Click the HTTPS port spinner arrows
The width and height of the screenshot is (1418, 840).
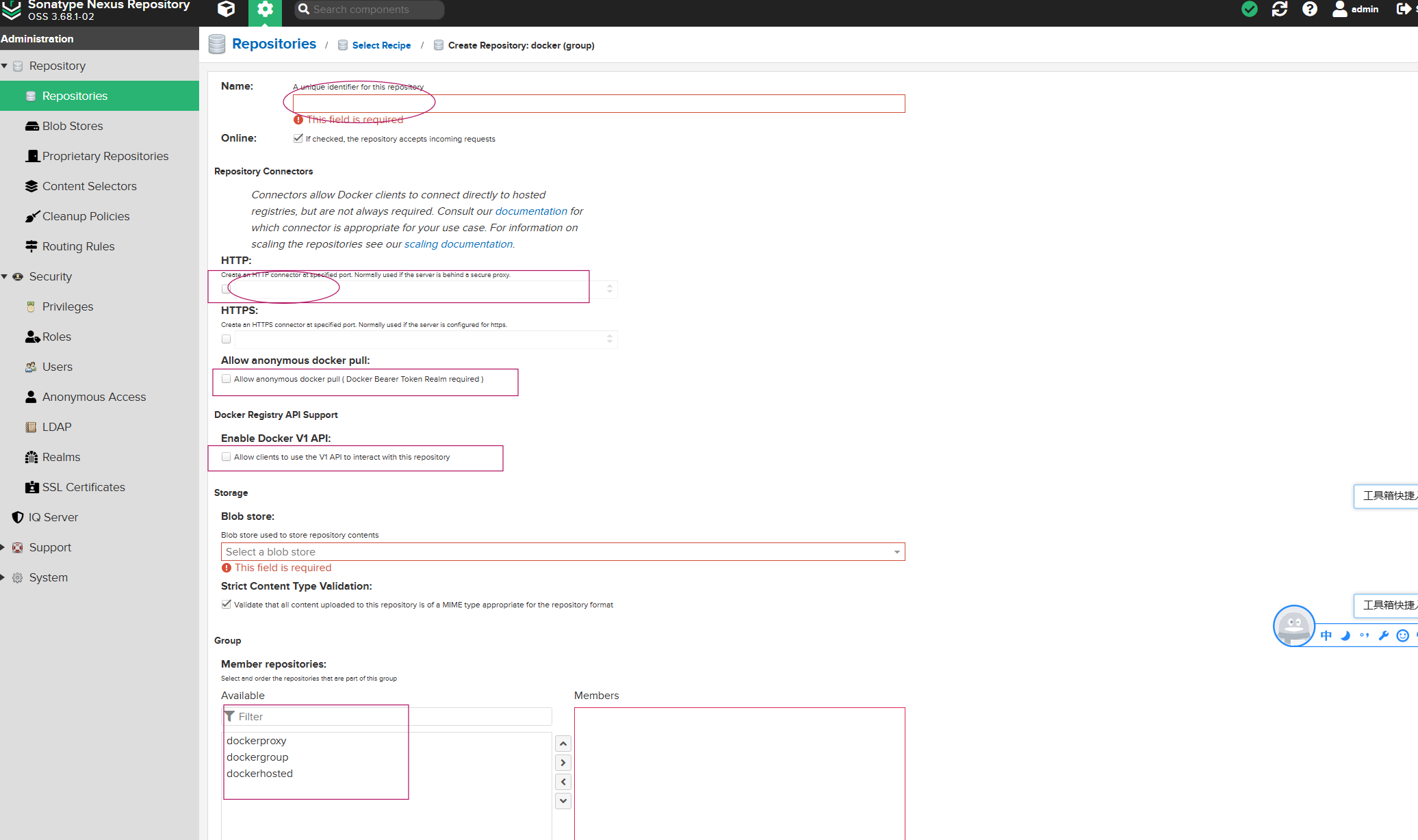610,339
